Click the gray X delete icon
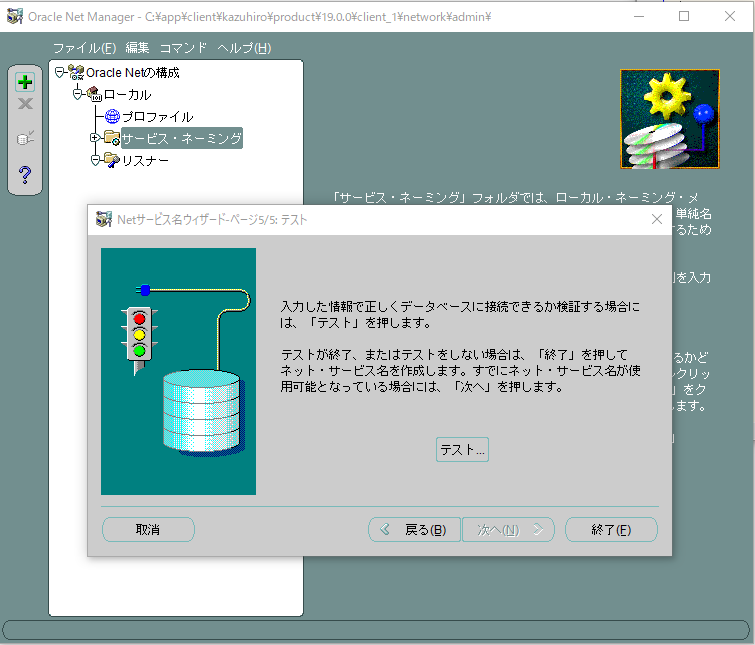The width and height of the screenshot is (755, 645). click(26, 104)
